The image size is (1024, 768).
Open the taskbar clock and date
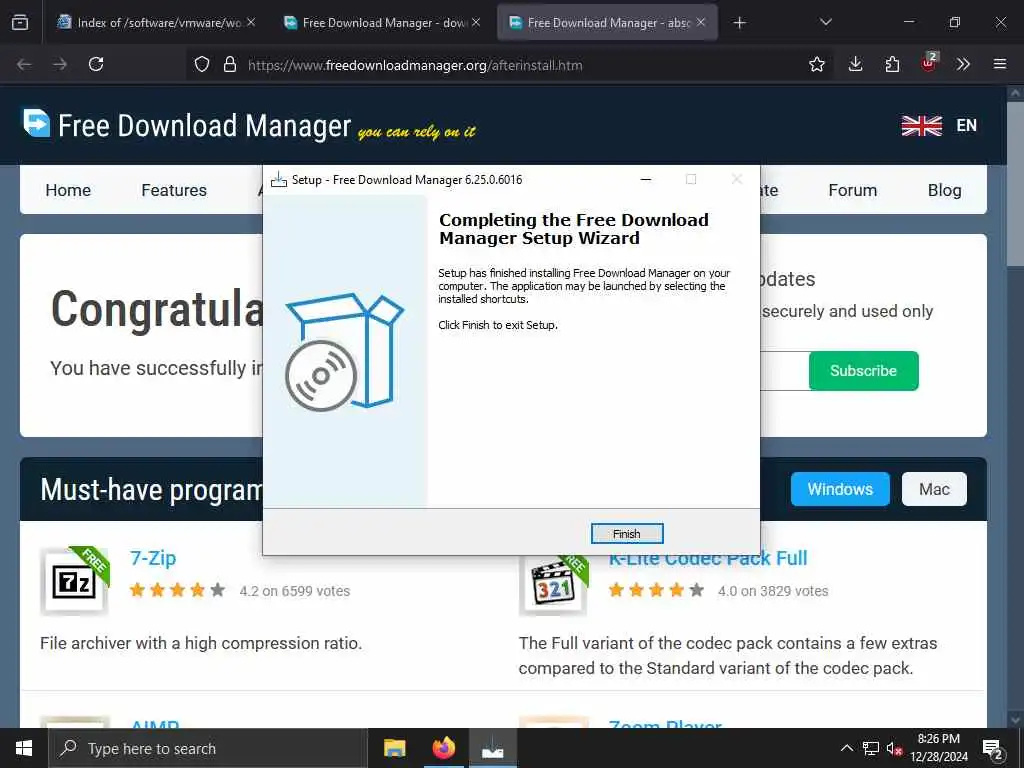pos(938,748)
